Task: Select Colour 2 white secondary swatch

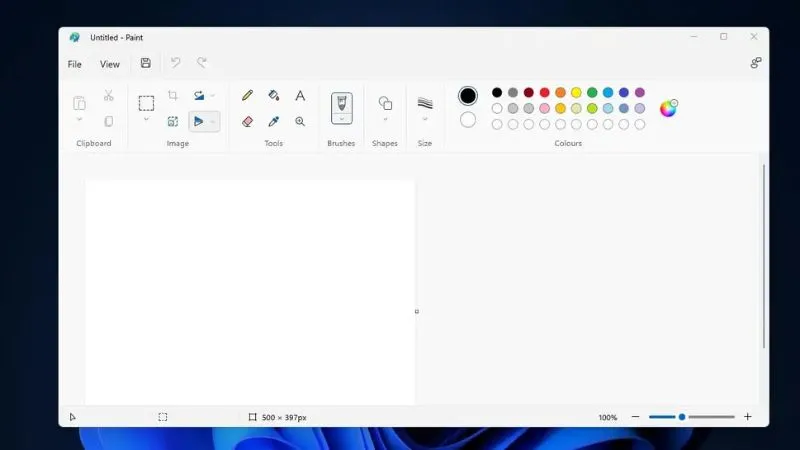Action: 468,120
